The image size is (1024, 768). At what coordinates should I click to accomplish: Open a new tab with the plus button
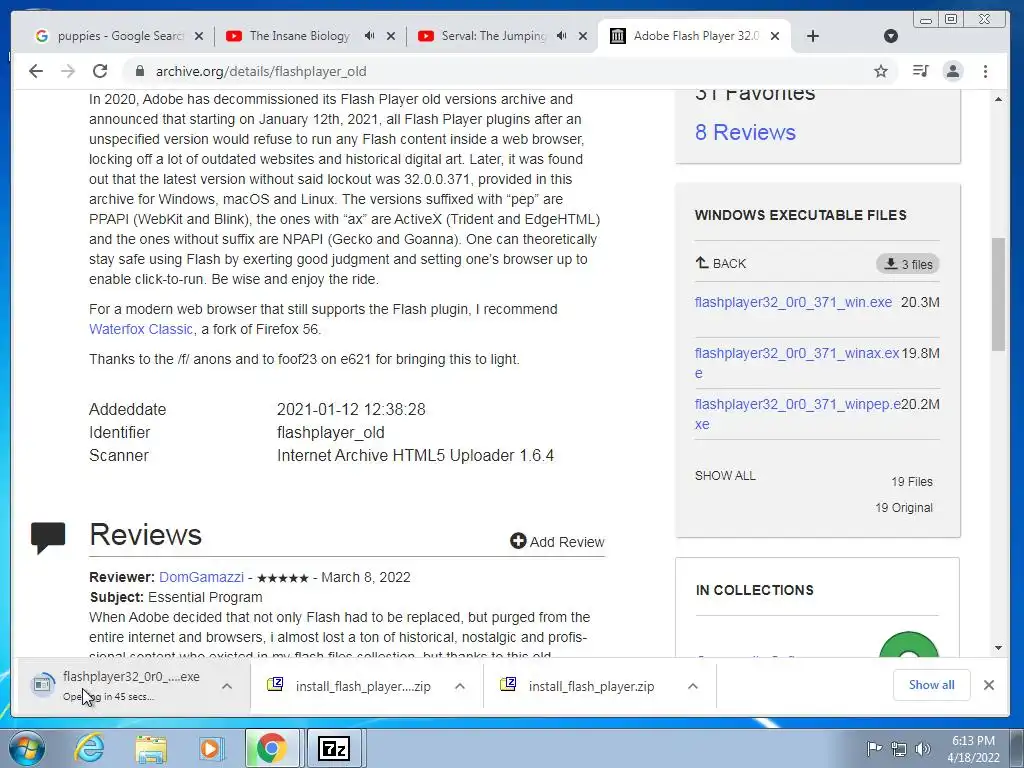[x=812, y=36]
